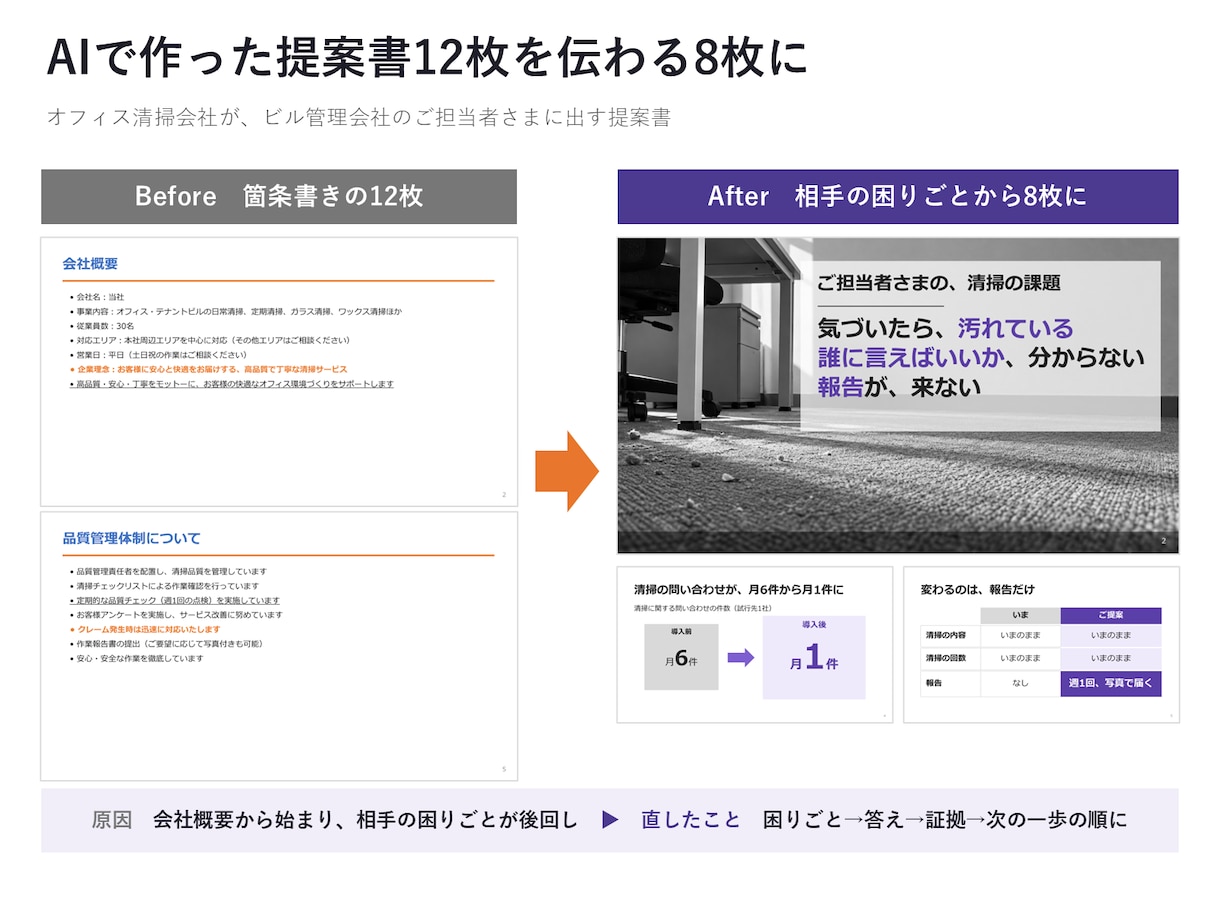
Task: Select the text '困りごと→答え→証拠→次の一歩の順に'
Action: pos(945,820)
